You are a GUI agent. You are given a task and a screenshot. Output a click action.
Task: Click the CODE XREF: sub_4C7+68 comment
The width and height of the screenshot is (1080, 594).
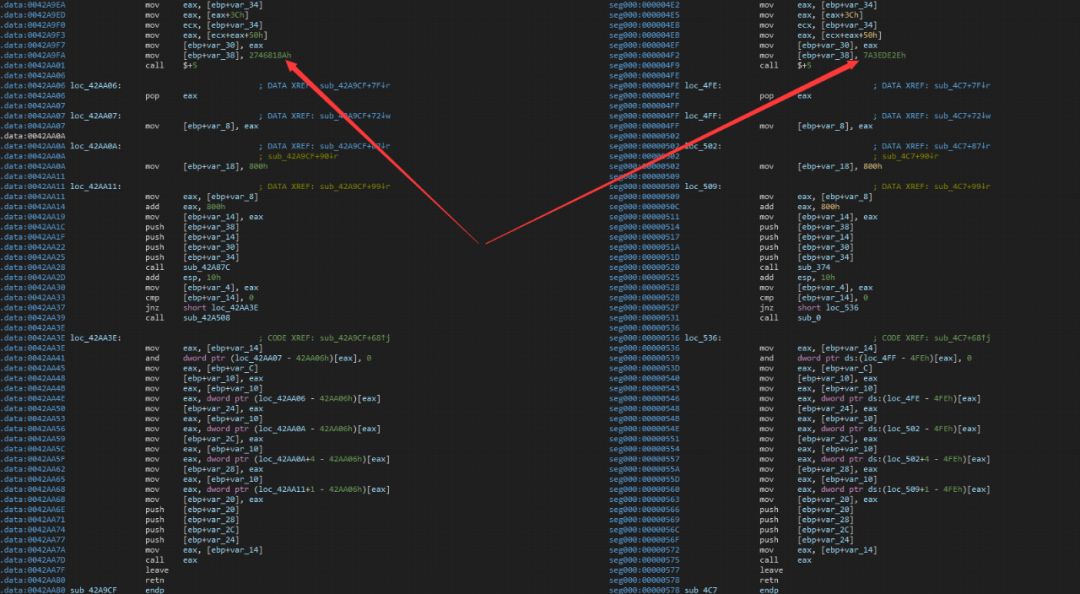tap(932, 338)
